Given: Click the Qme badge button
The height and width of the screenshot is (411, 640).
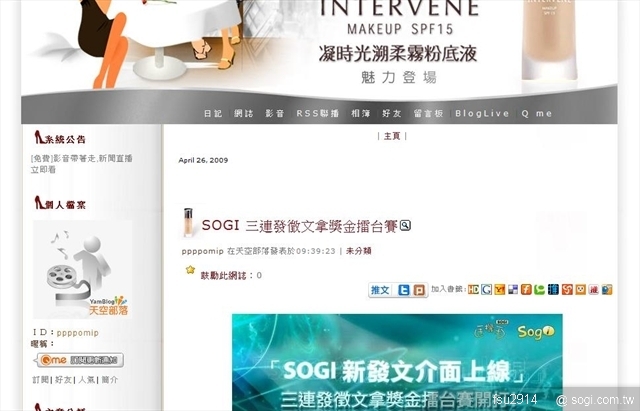Looking at the screenshot, I should (x=78, y=360).
